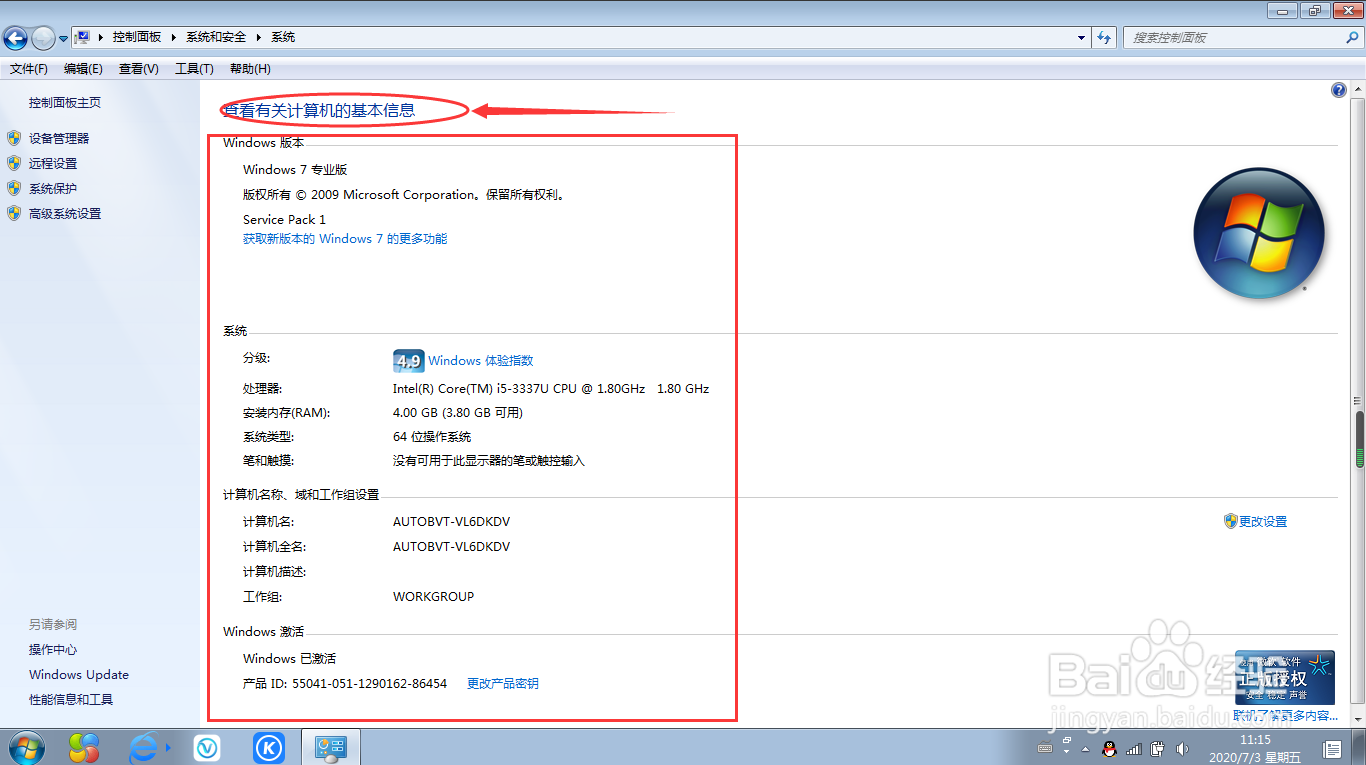This screenshot has height=765, width=1366.
Task: Click the shield icon next to 远程设置
Action: click(14, 163)
